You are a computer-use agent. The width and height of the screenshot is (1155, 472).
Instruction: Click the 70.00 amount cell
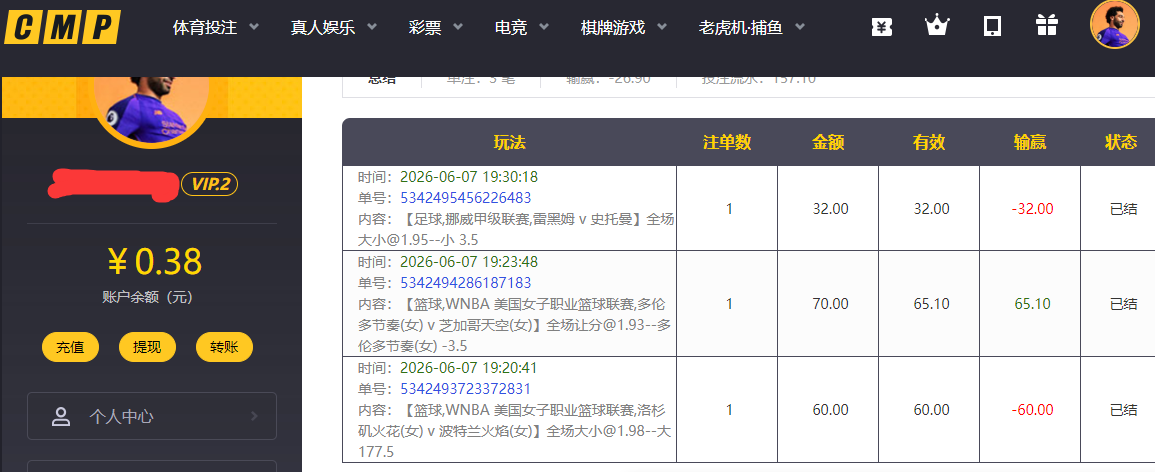830,304
